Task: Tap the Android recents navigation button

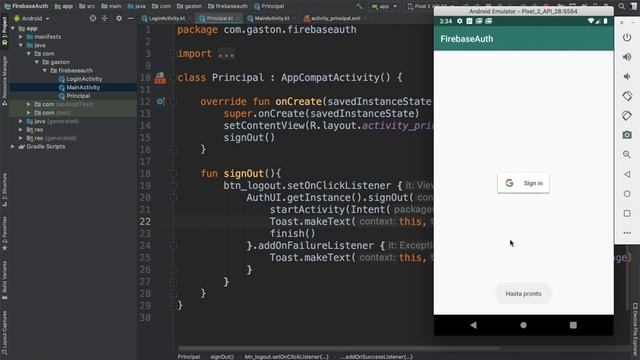Action: click(x=573, y=325)
